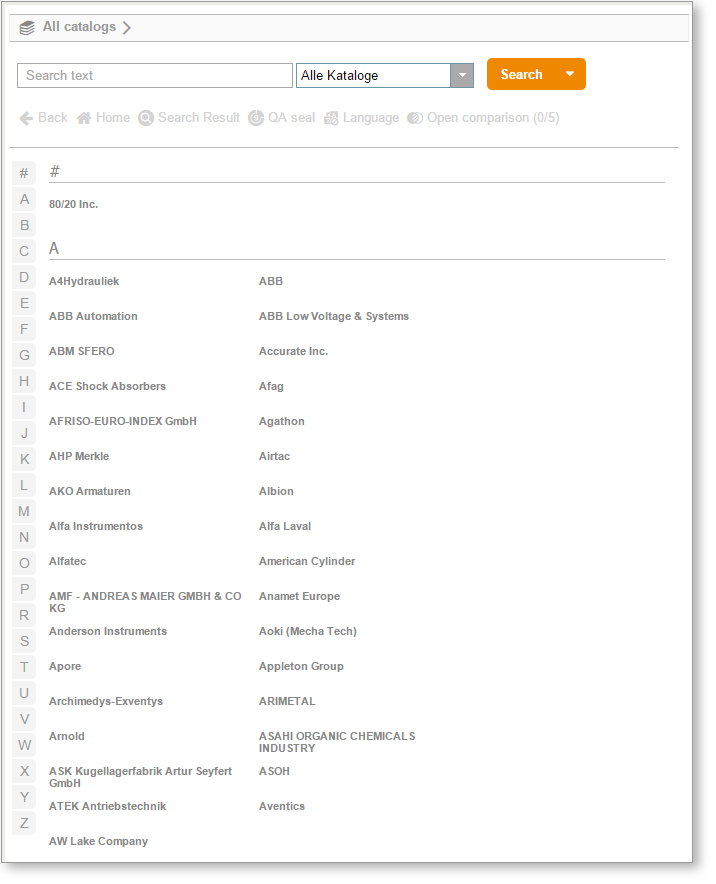Open the Arnold catalog
The height and width of the screenshot is (884, 716).
pos(67,736)
